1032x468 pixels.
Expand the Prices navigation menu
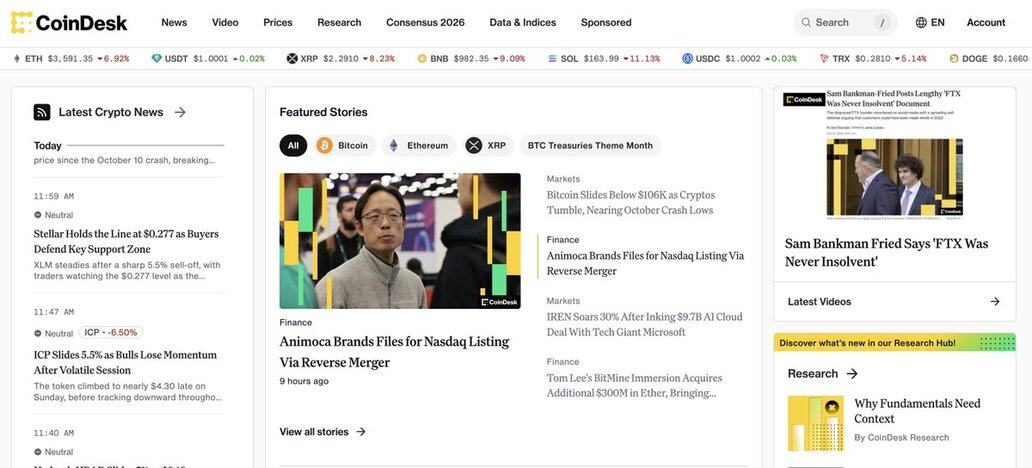click(x=278, y=22)
